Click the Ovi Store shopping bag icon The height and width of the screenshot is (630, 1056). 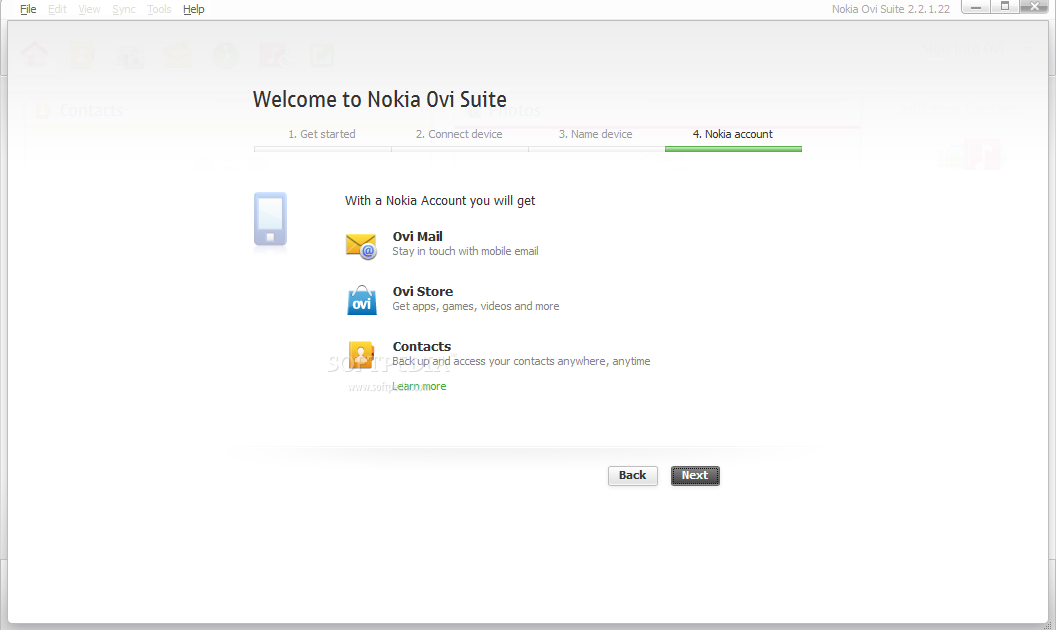tap(362, 300)
